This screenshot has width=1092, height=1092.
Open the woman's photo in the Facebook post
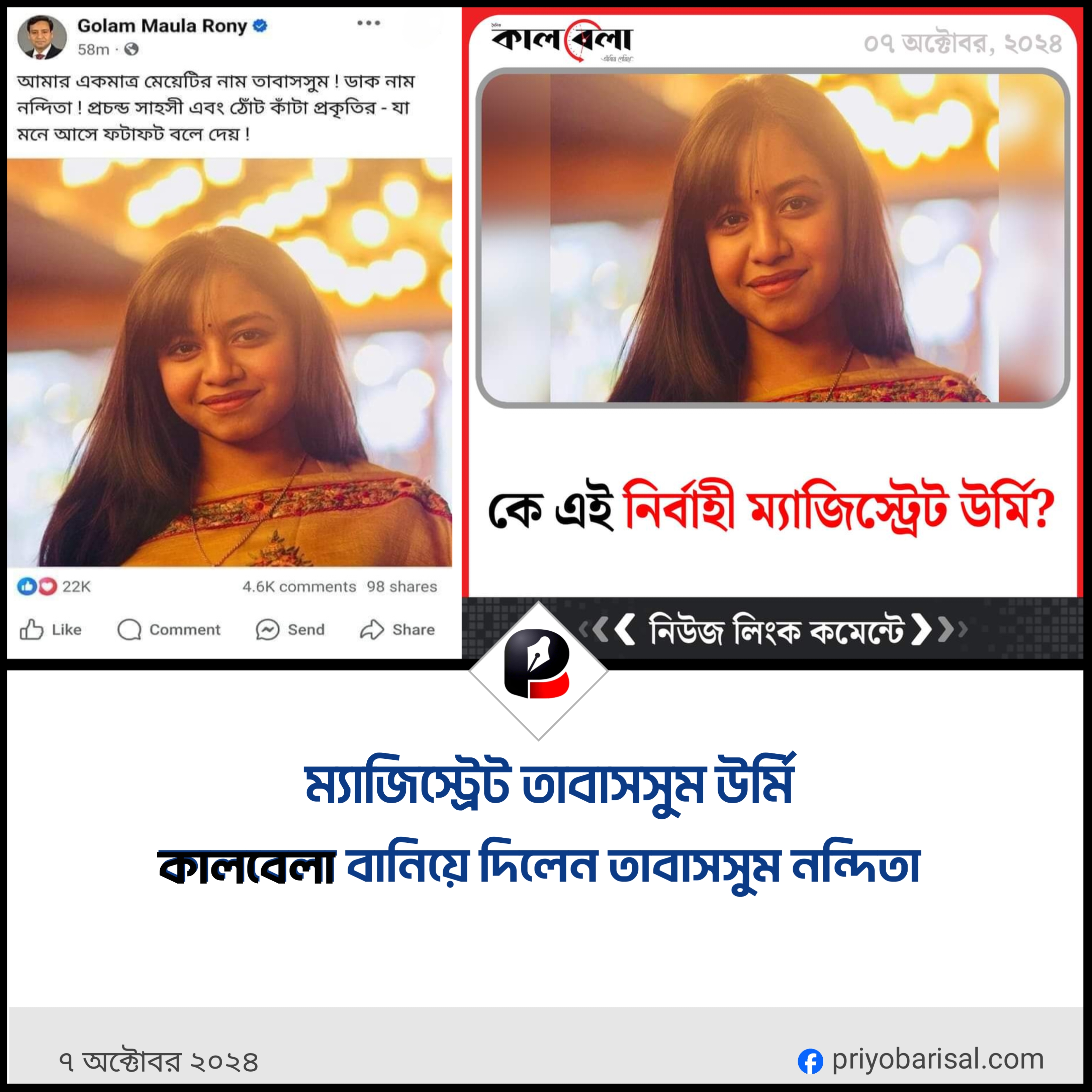pos(230,362)
